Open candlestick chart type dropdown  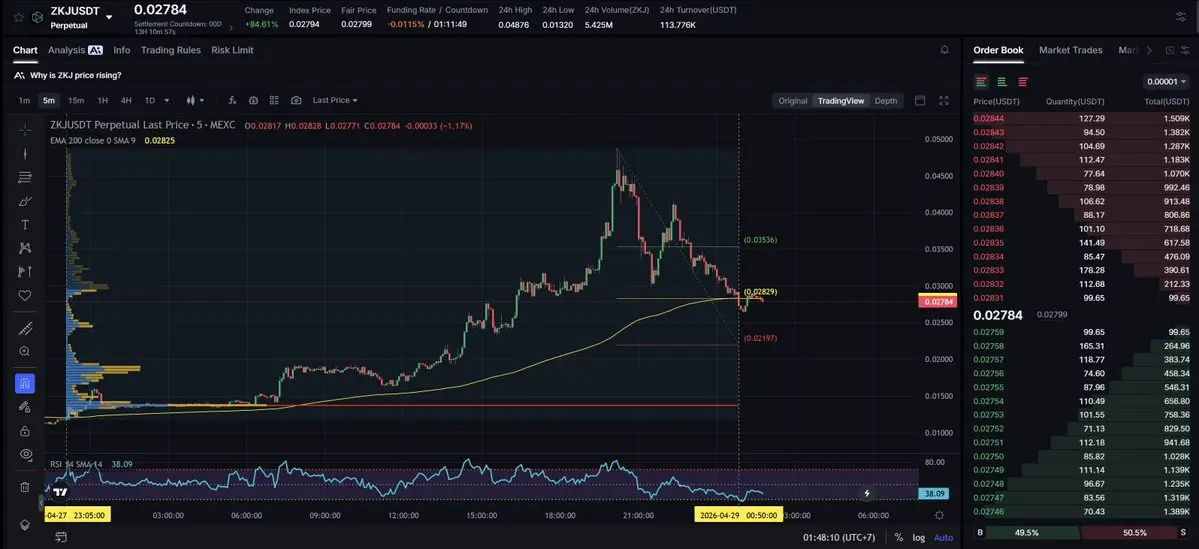195,100
